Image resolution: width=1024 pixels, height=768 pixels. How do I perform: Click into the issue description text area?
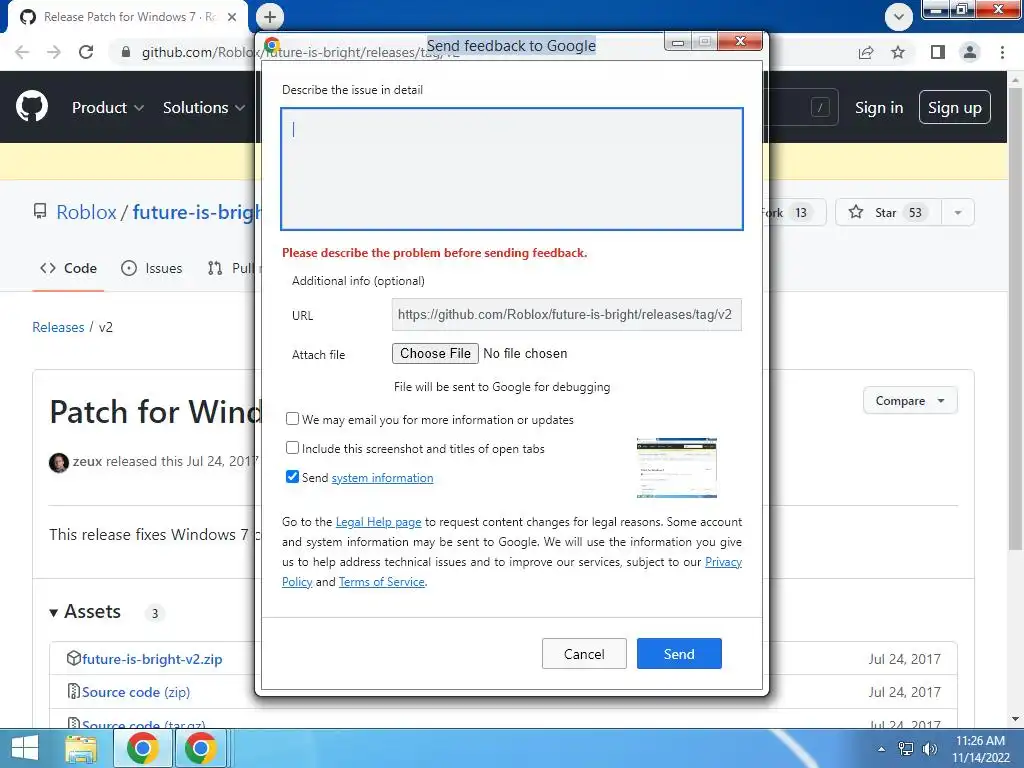click(512, 169)
